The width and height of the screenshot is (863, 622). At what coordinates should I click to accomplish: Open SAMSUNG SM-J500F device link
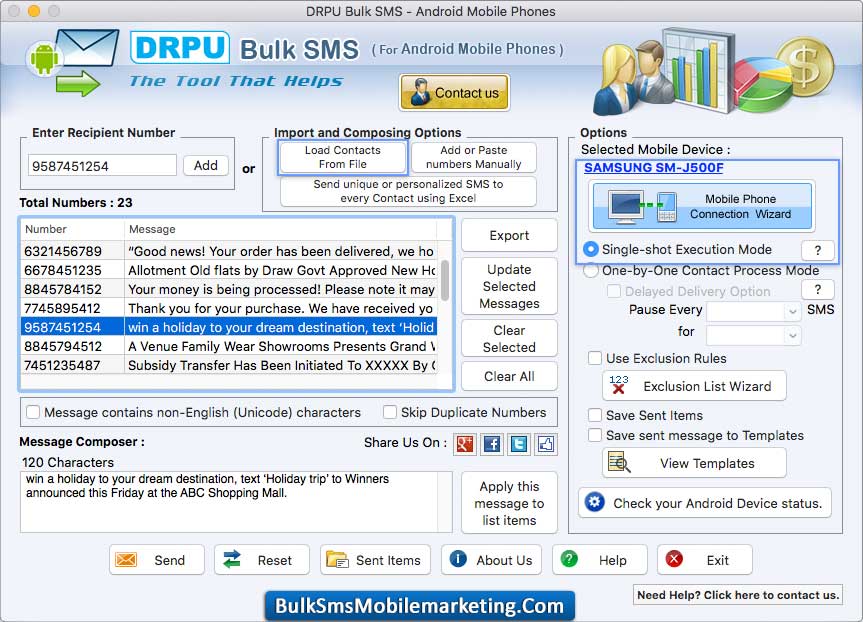(x=653, y=168)
